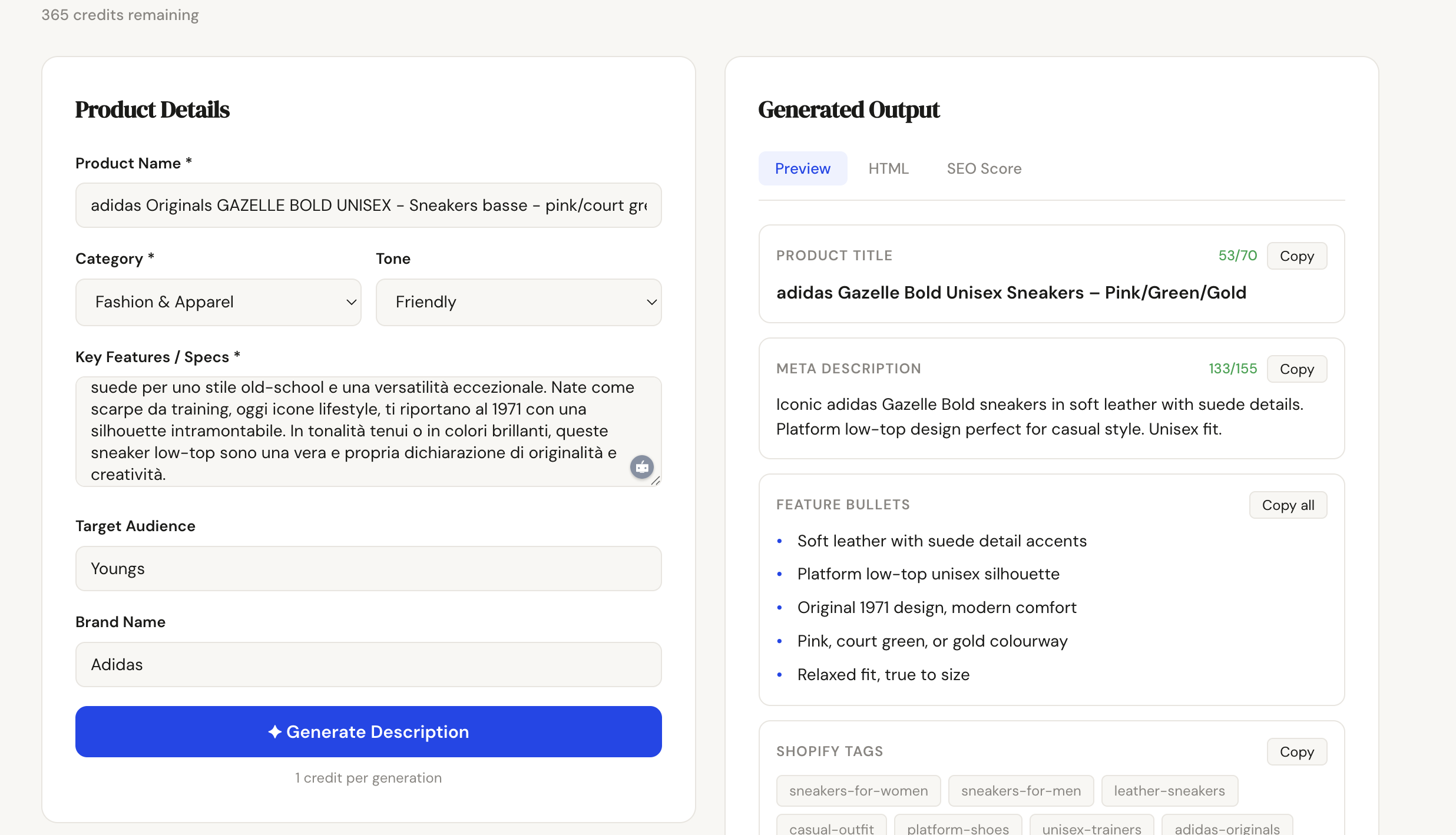Image resolution: width=1456 pixels, height=835 pixels.
Task: Click the robot assistant icon in features textarea
Action: pyautogui.click(x=642, y=467)
